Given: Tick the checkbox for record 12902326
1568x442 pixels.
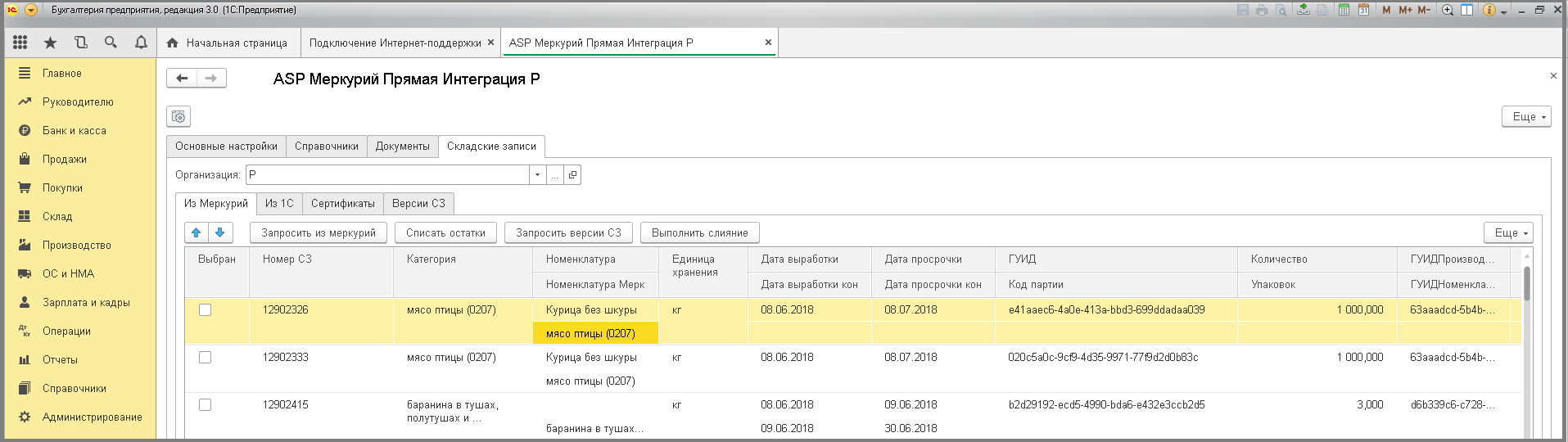Looking at the screenshot, I should [x=205, y=309].
